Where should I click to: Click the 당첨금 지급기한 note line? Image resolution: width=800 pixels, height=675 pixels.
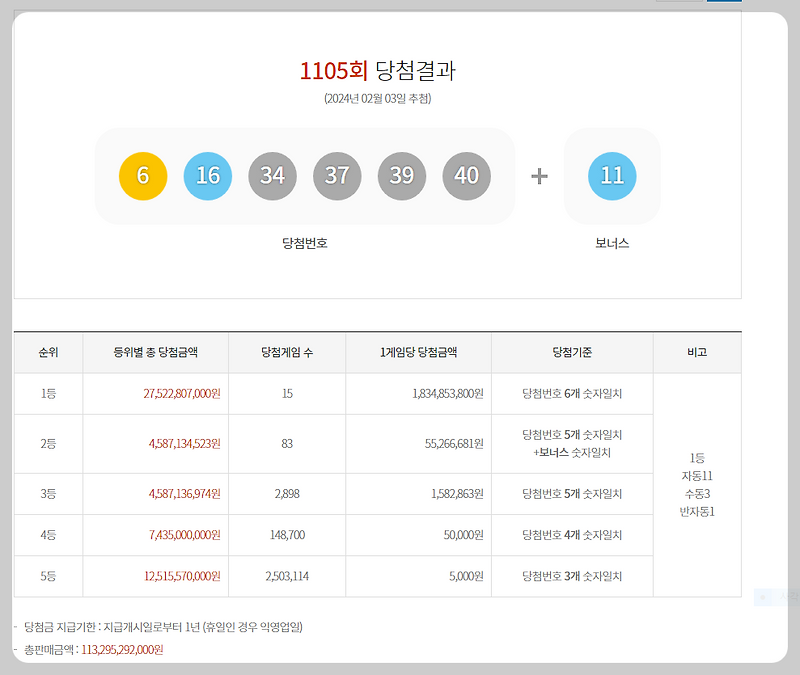[x=163, y=627]
